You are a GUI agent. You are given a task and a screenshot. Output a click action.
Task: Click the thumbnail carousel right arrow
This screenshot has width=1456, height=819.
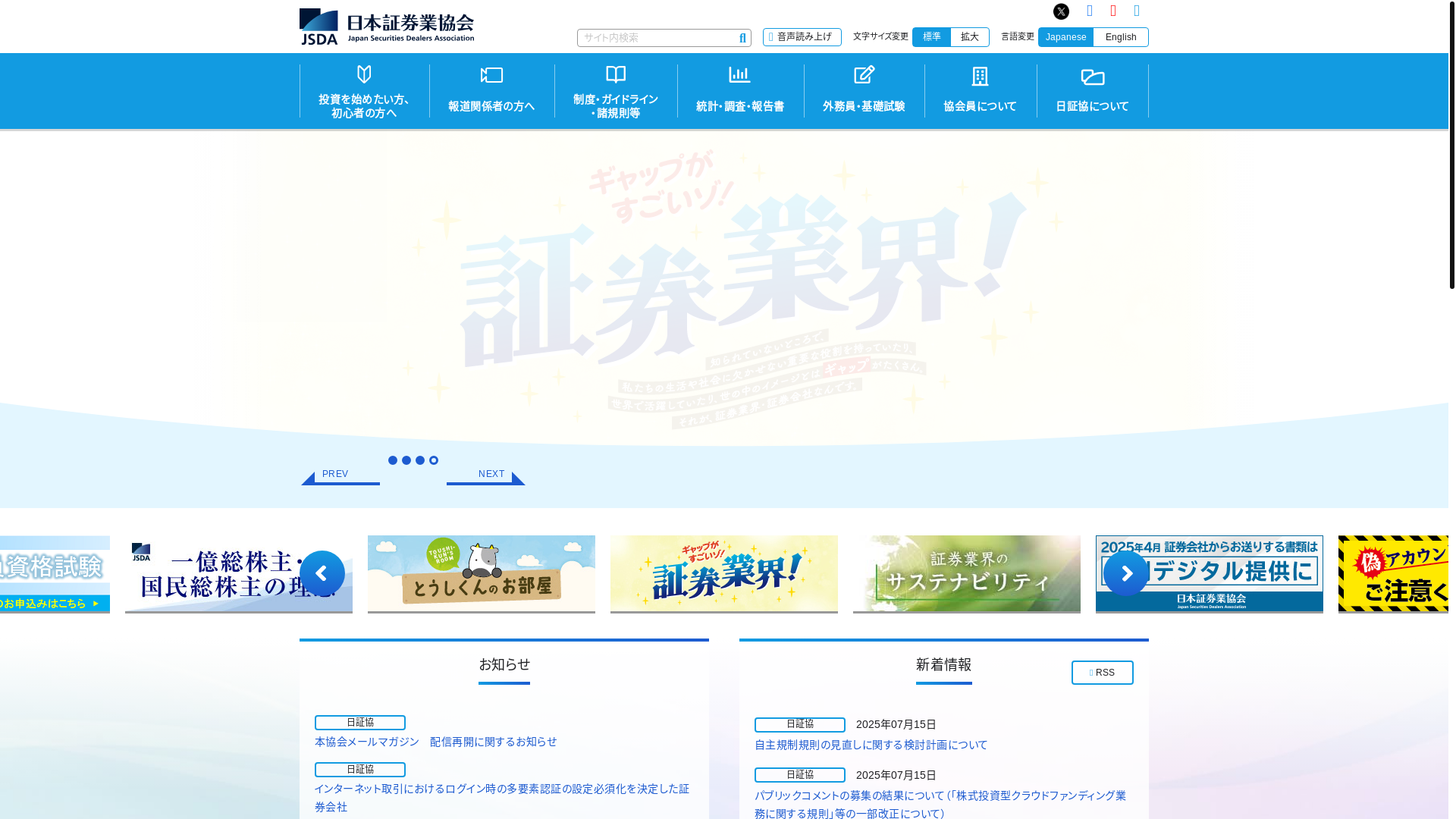pyautogui.click(x=1126, y=573)
